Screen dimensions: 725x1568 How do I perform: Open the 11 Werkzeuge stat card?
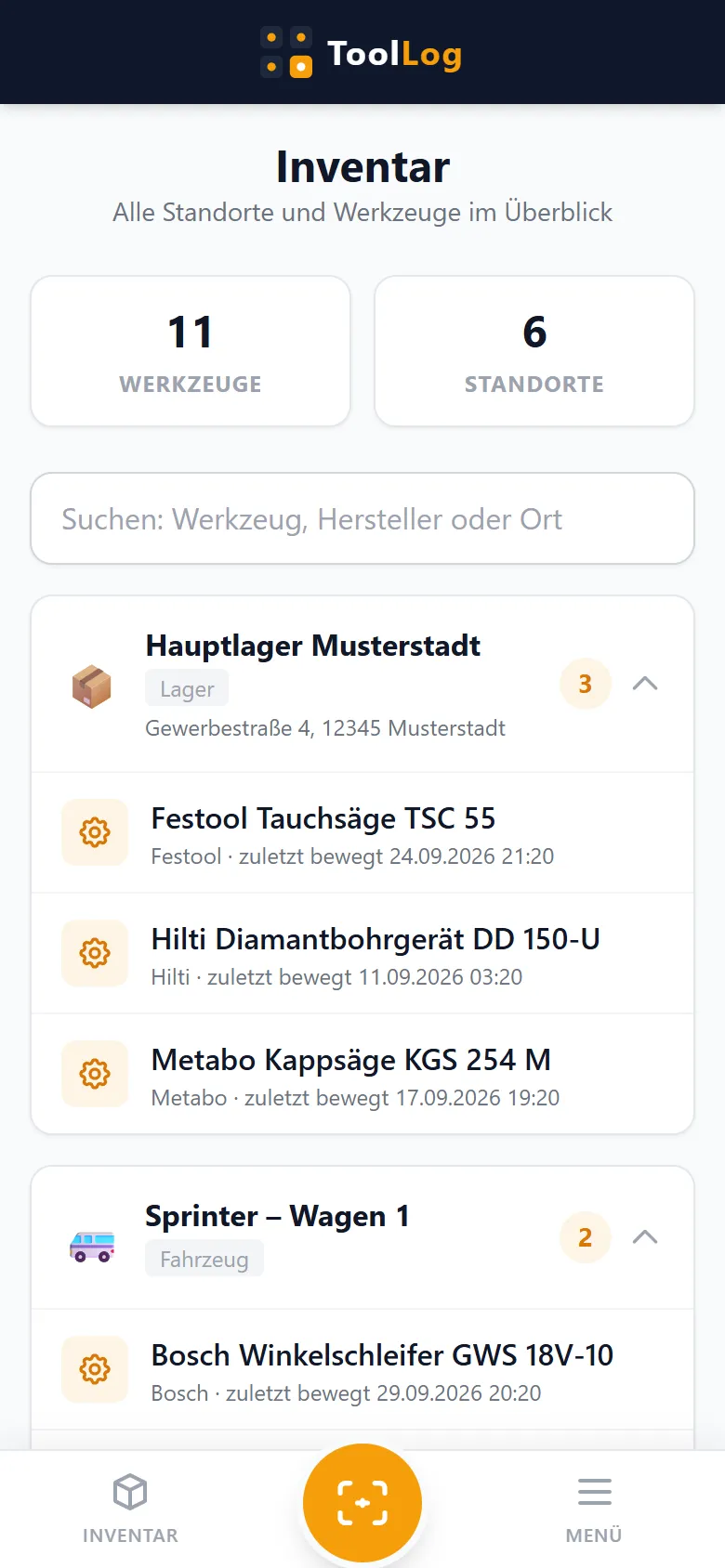tap(191, 351)
